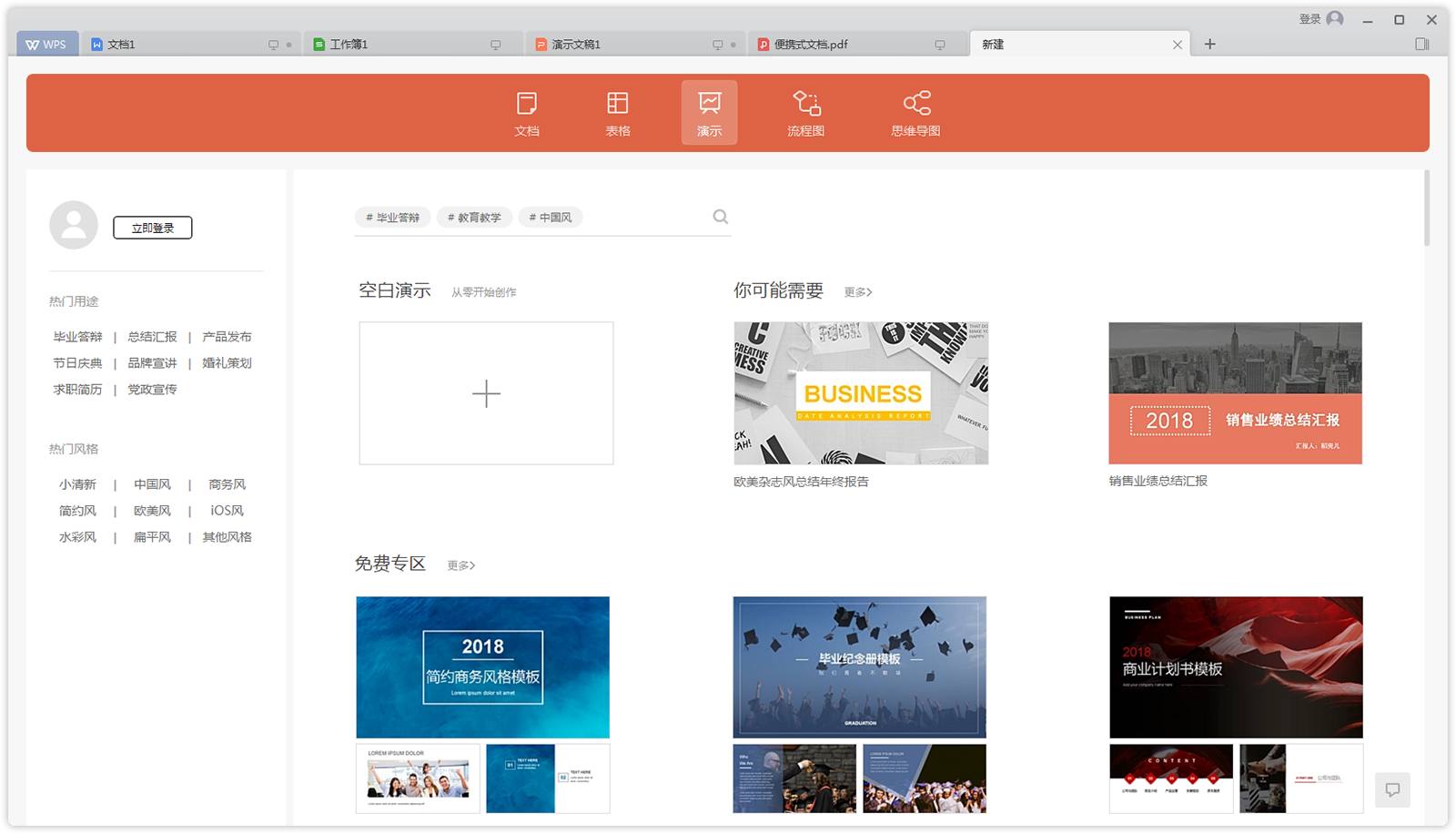Click the large profile avatar in left panel
Image resolution: width=1456 pixels, height=834 pixels.
pyautogui.click(x=74, y=225)
